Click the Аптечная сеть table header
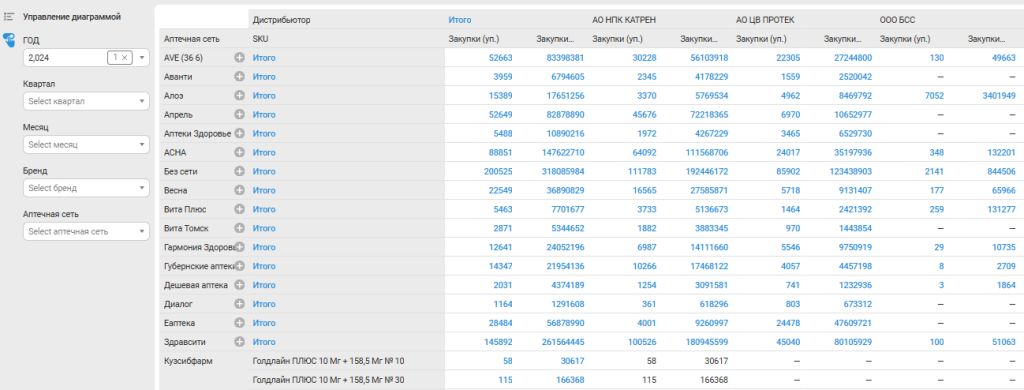The width and height of the screenshot is (1024, 390). pyautogui.click(x=191, y=39)
